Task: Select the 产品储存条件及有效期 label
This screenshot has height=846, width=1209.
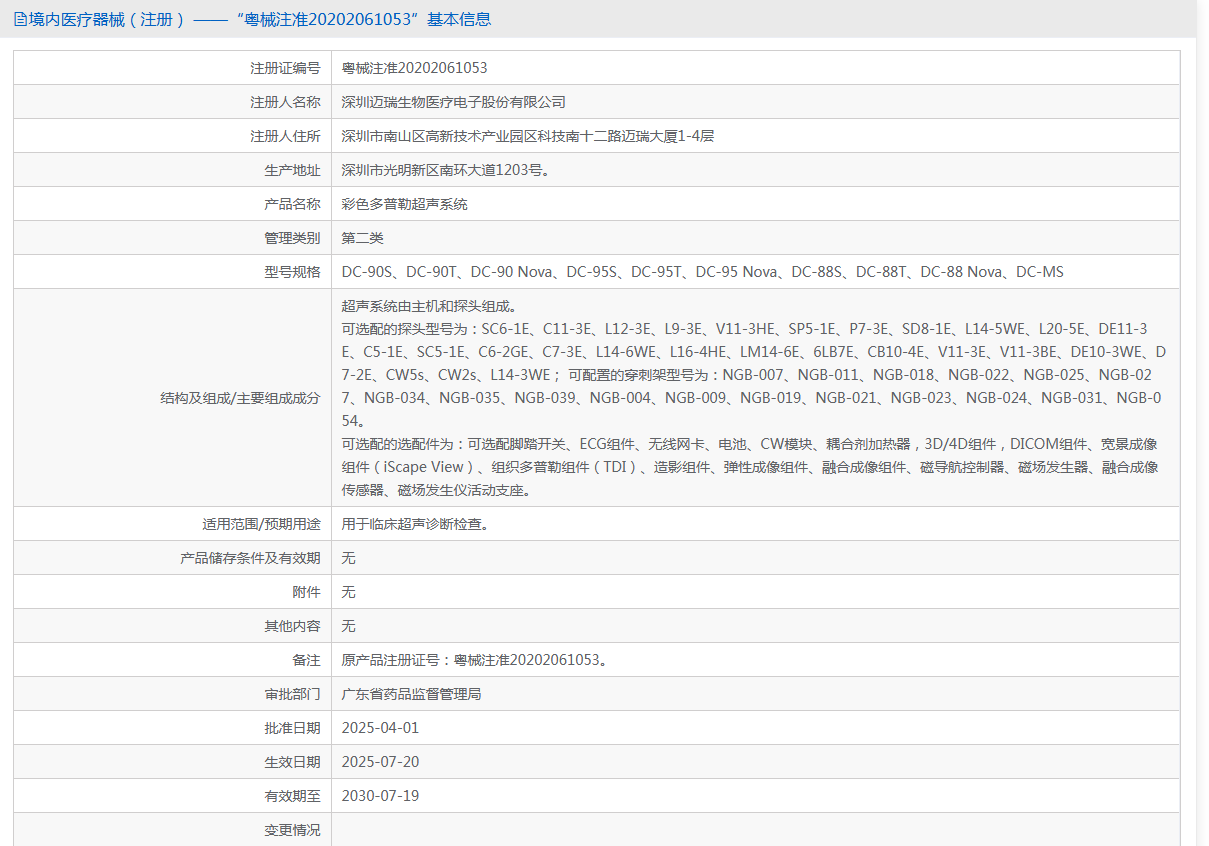Action: click(x=250, y=558)
